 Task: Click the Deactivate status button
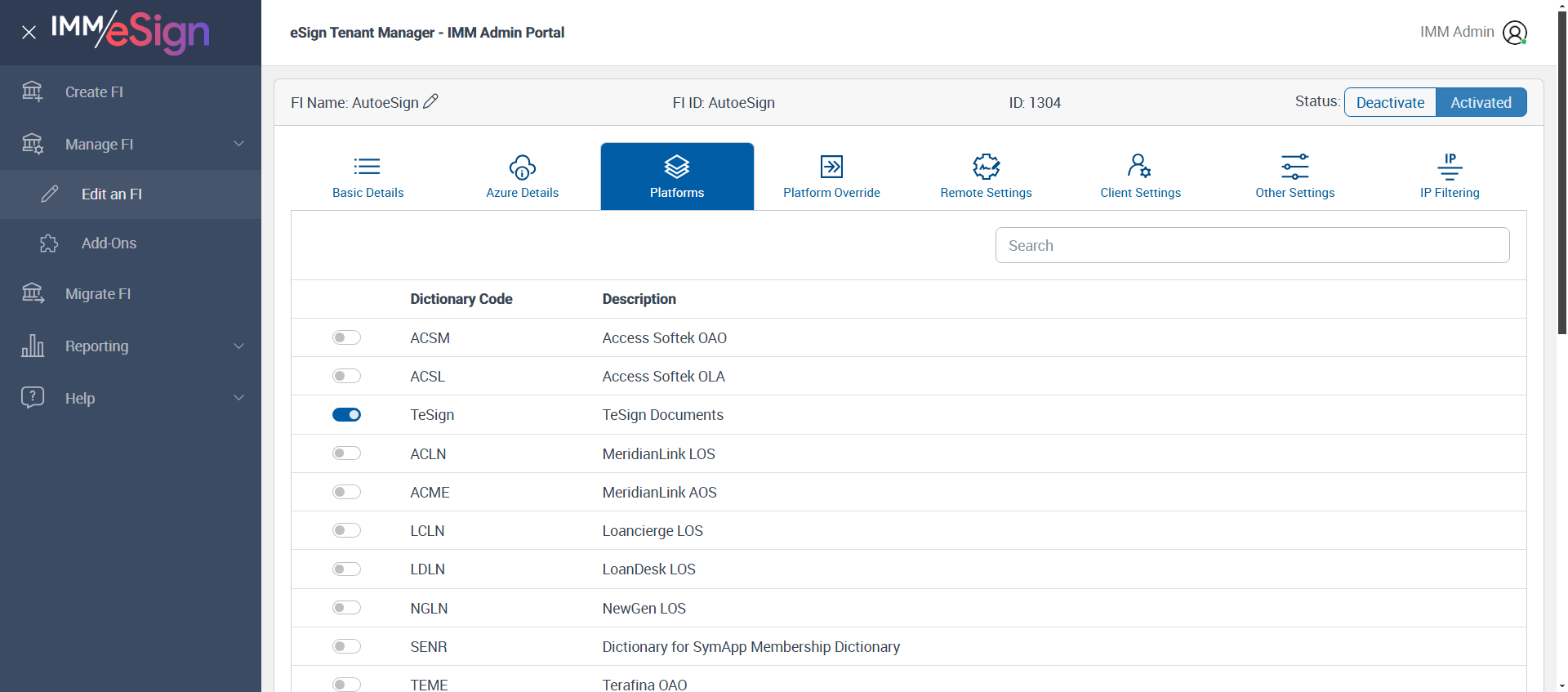(x=1390, y=102)
